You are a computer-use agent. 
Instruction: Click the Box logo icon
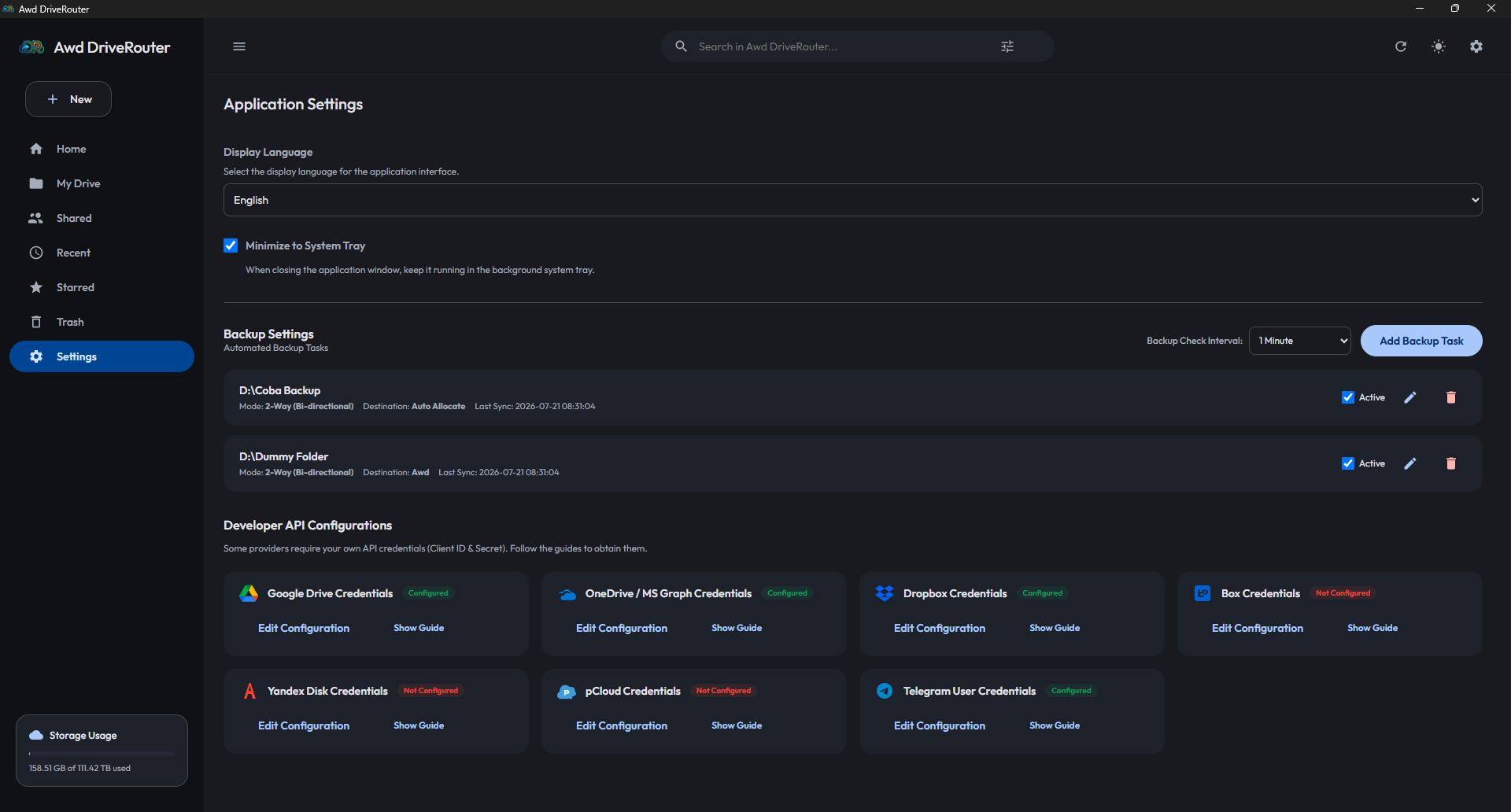point(1203,593)
